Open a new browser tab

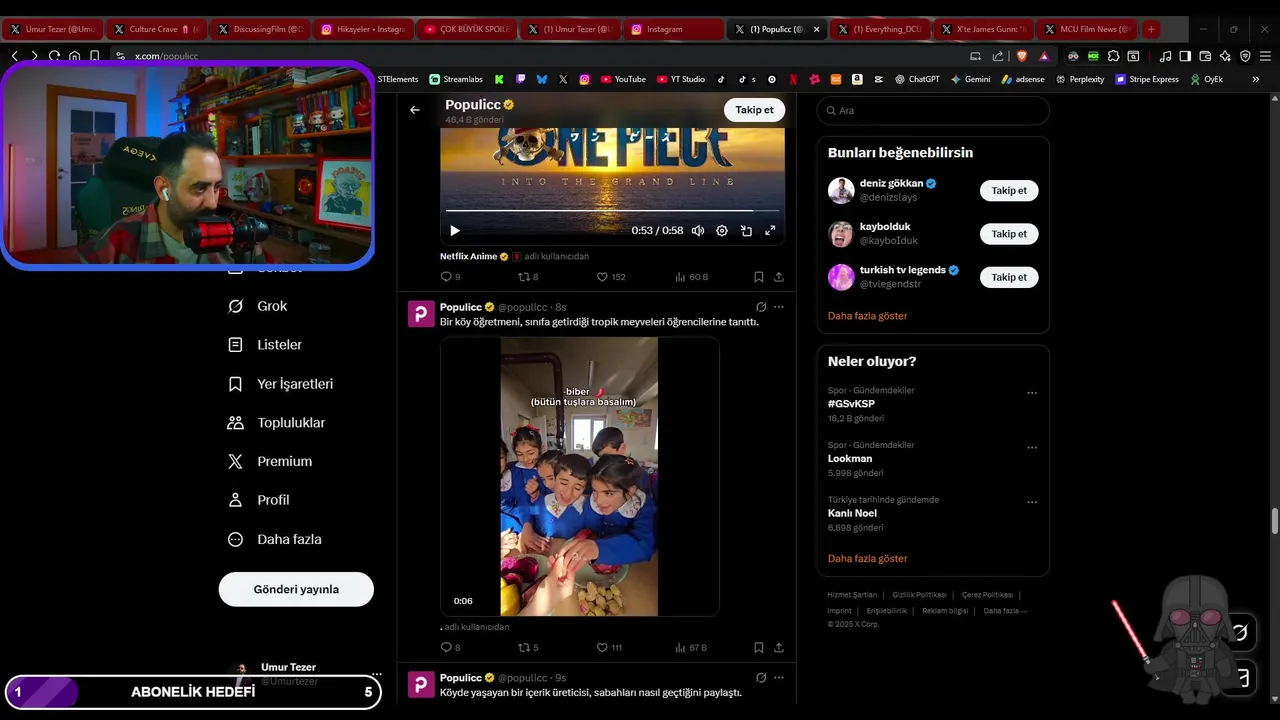[x=1151, y=29]
